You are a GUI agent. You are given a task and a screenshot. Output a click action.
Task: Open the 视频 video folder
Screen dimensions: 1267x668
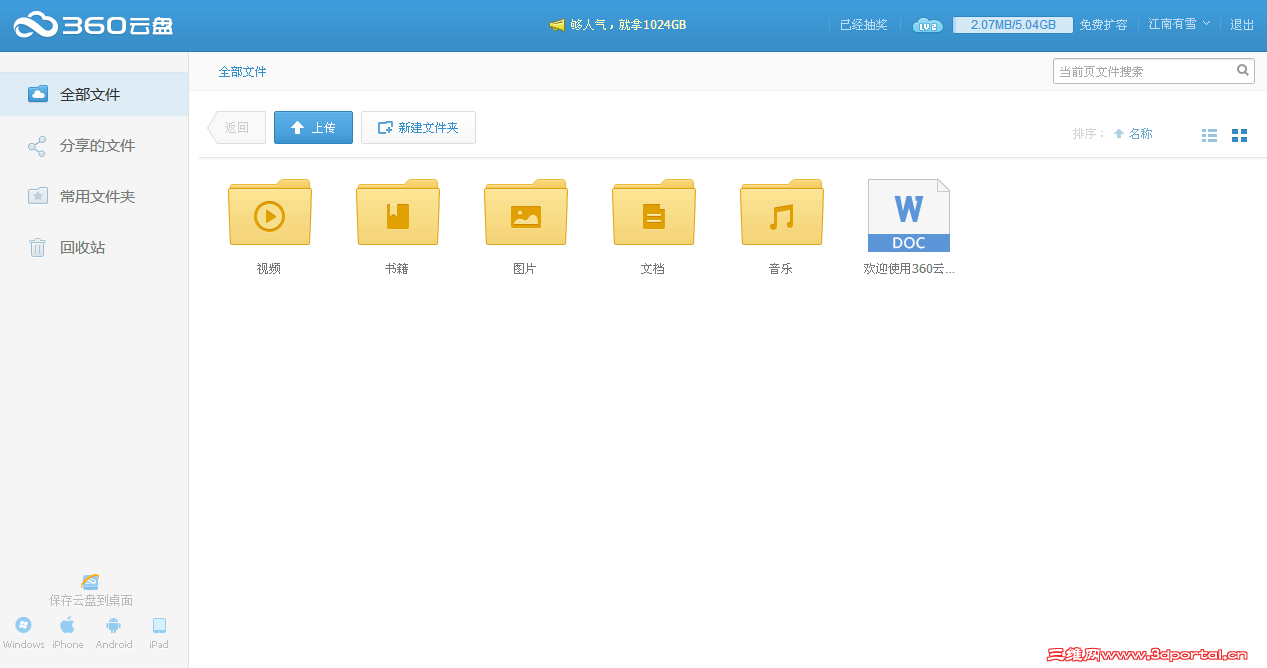(269, 212)
